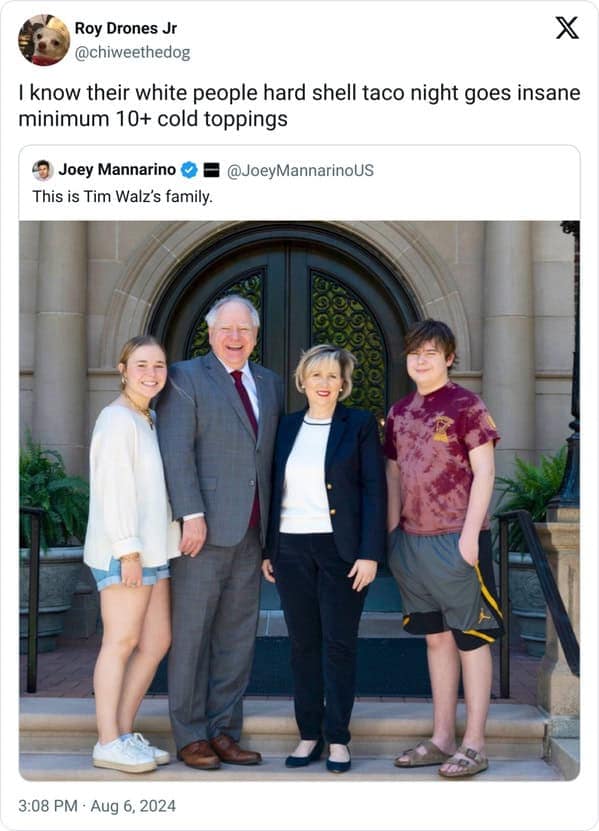Open the @chiweethedog handle
The image size is (599, 831).
coord(132,52)
